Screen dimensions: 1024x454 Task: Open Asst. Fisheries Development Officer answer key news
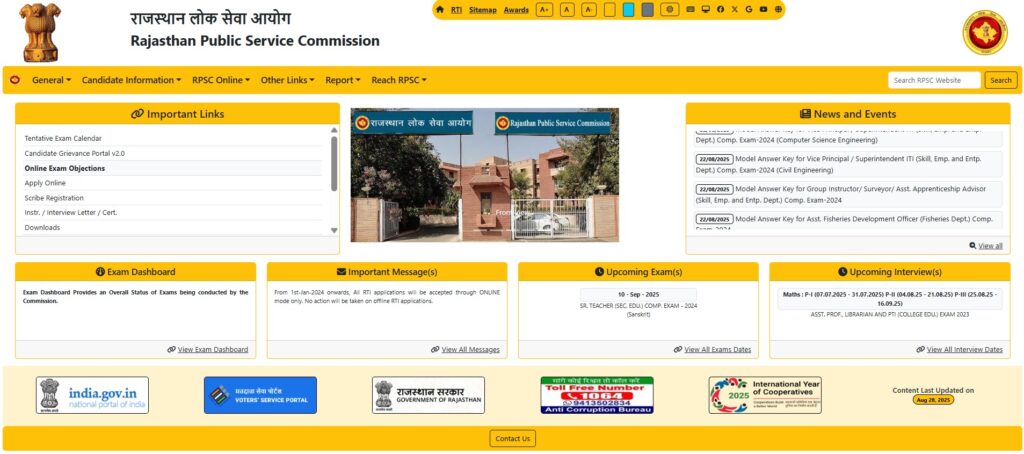(848, 220)
